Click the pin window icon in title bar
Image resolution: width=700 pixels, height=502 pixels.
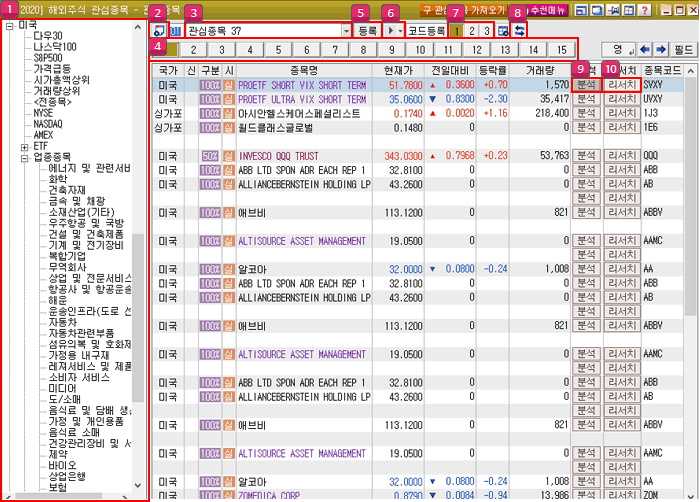[x=613, y=10]
